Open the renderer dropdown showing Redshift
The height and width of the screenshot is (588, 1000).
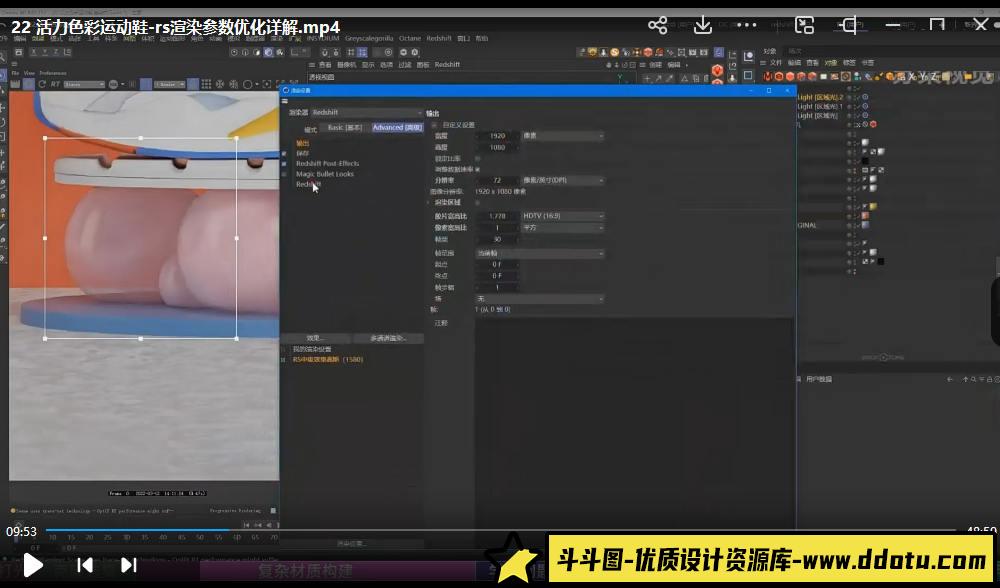click(x=367, y=112)
